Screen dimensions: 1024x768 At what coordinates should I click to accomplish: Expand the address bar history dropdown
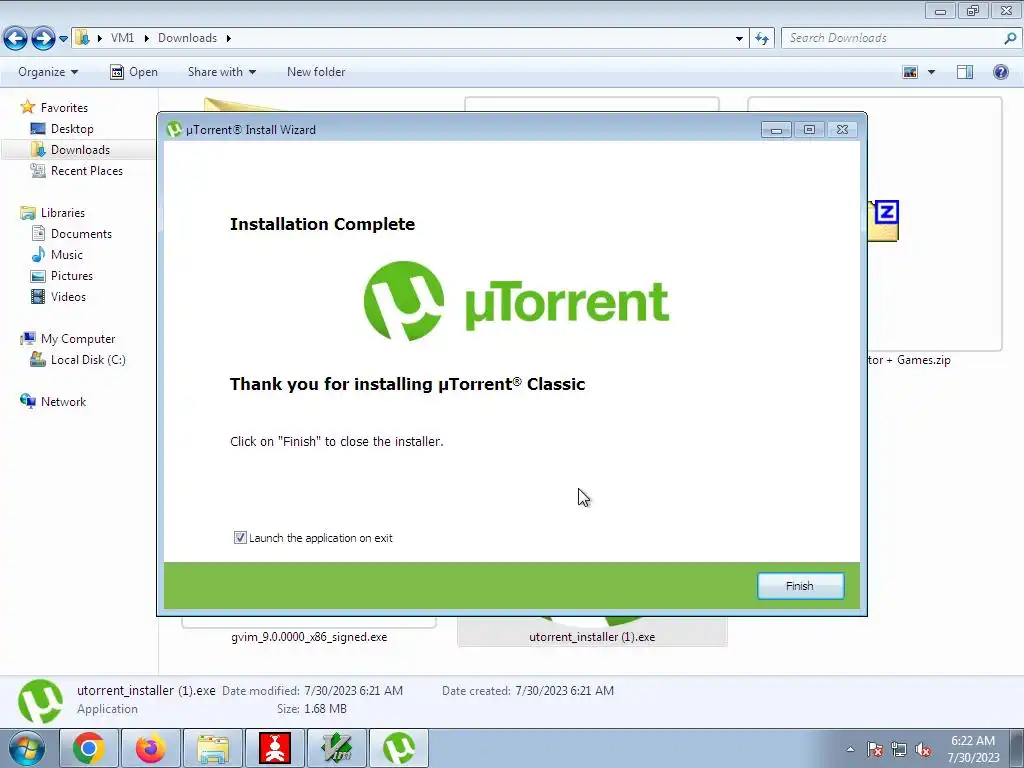[739, 39]
